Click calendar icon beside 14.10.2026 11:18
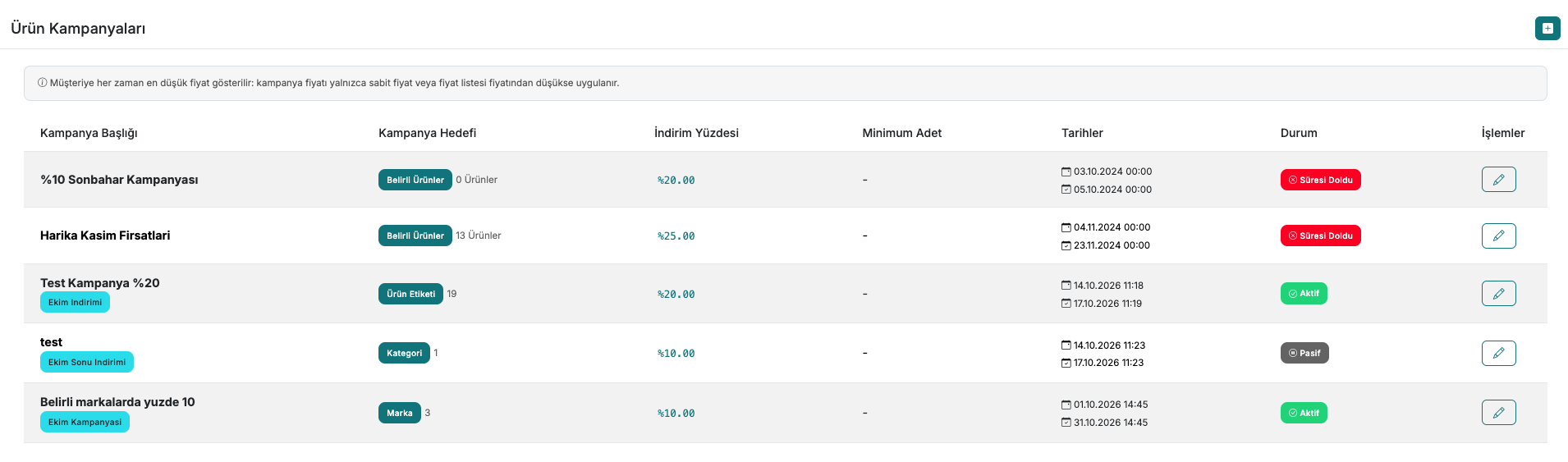The height and width of the screenshot is (462, 1568). pyautogui.click(x=1066, y=286)
